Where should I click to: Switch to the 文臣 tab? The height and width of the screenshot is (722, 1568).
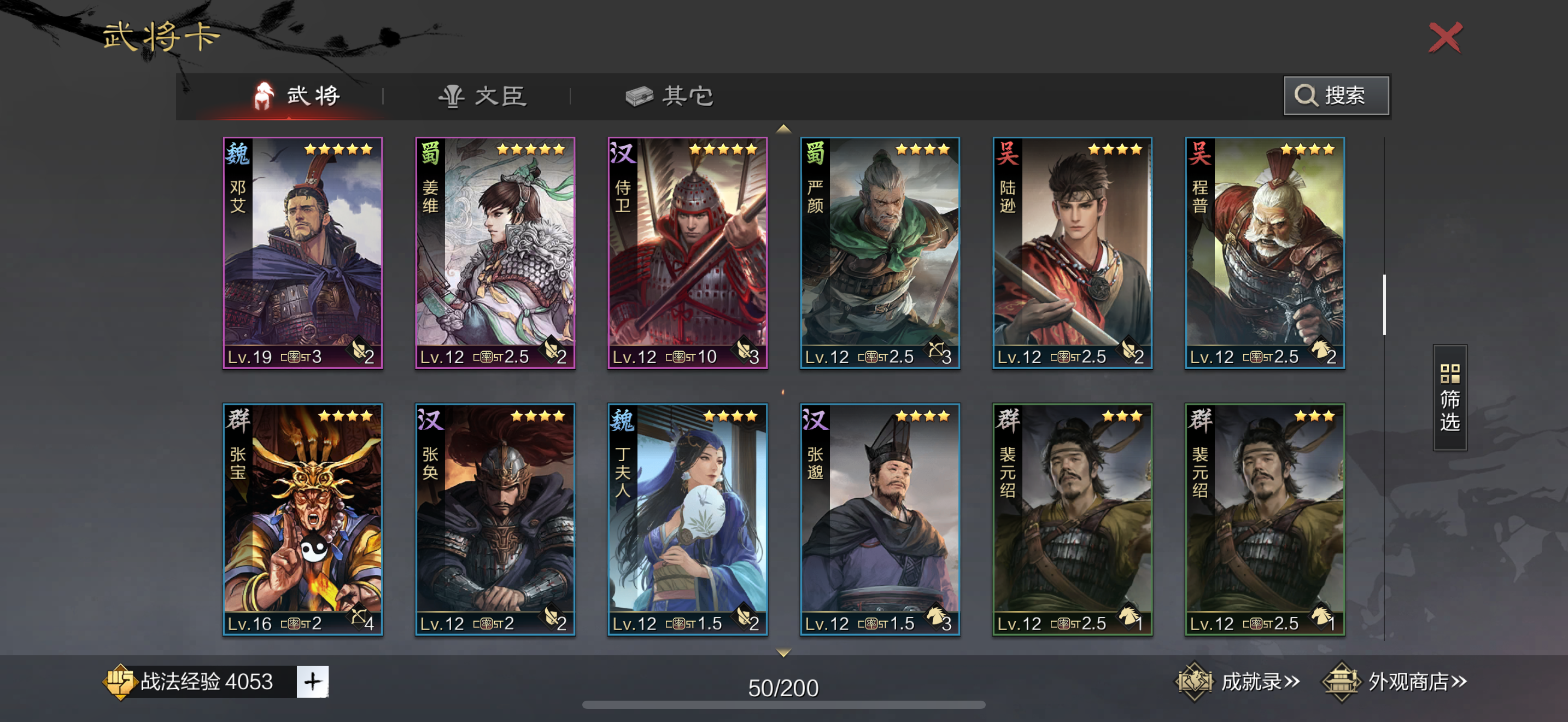coord(483,96)
